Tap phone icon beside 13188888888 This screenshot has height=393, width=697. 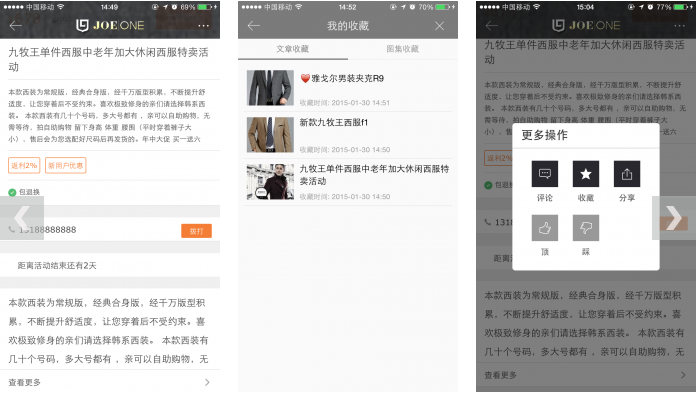[12, 229]
